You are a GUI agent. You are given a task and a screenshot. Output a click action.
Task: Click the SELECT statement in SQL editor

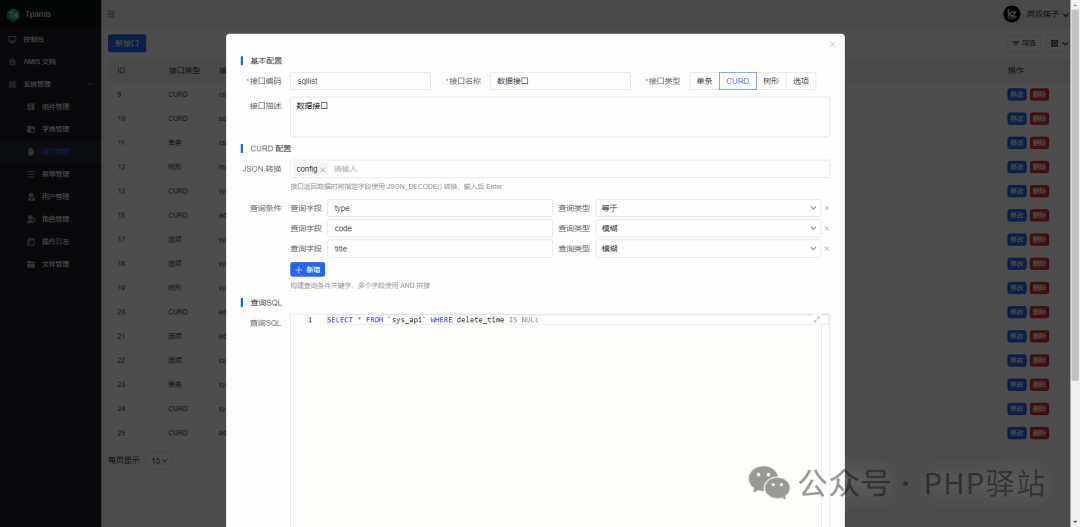433,320
